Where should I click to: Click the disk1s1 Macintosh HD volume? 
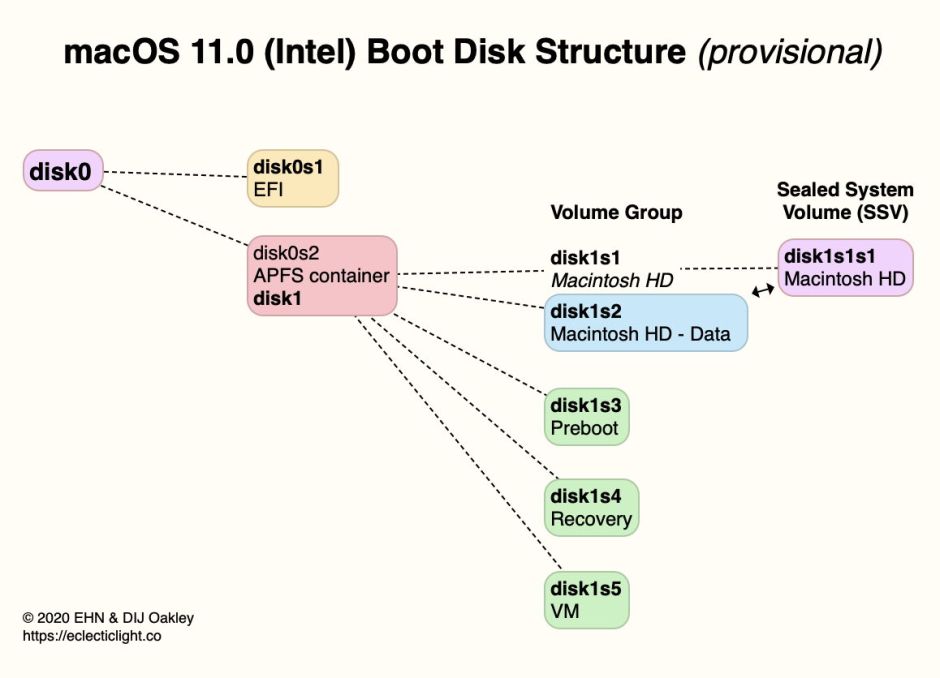pos(601,270)
